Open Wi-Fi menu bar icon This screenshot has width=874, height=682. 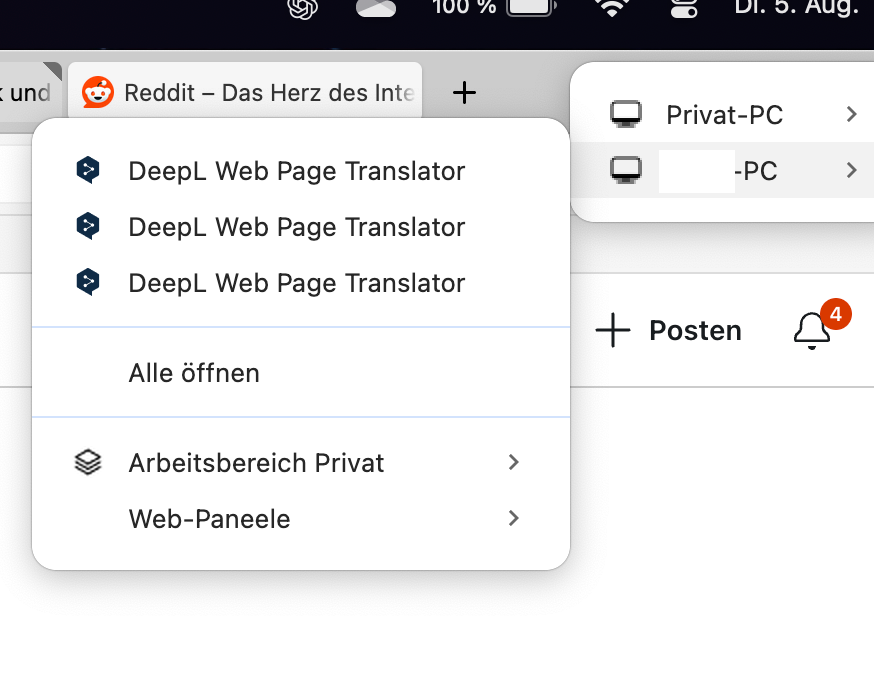point(611,7)
